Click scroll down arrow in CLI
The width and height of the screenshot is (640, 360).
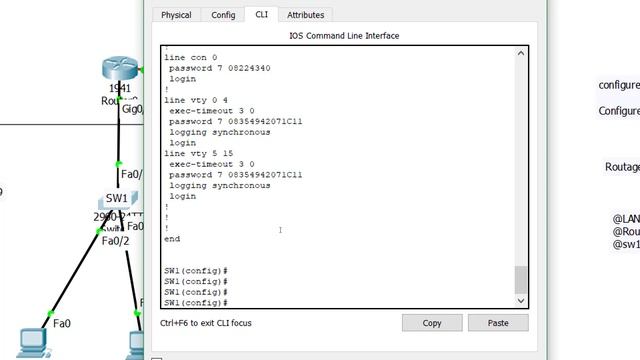[521, 301]
